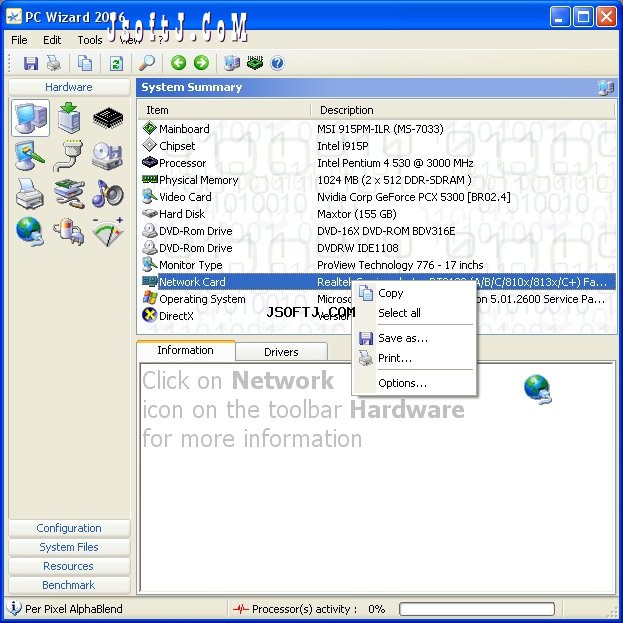Viewport: 623px width, 623px height.
Task: Click the Save toolbar icon
Action: click(x=31, y=63)
